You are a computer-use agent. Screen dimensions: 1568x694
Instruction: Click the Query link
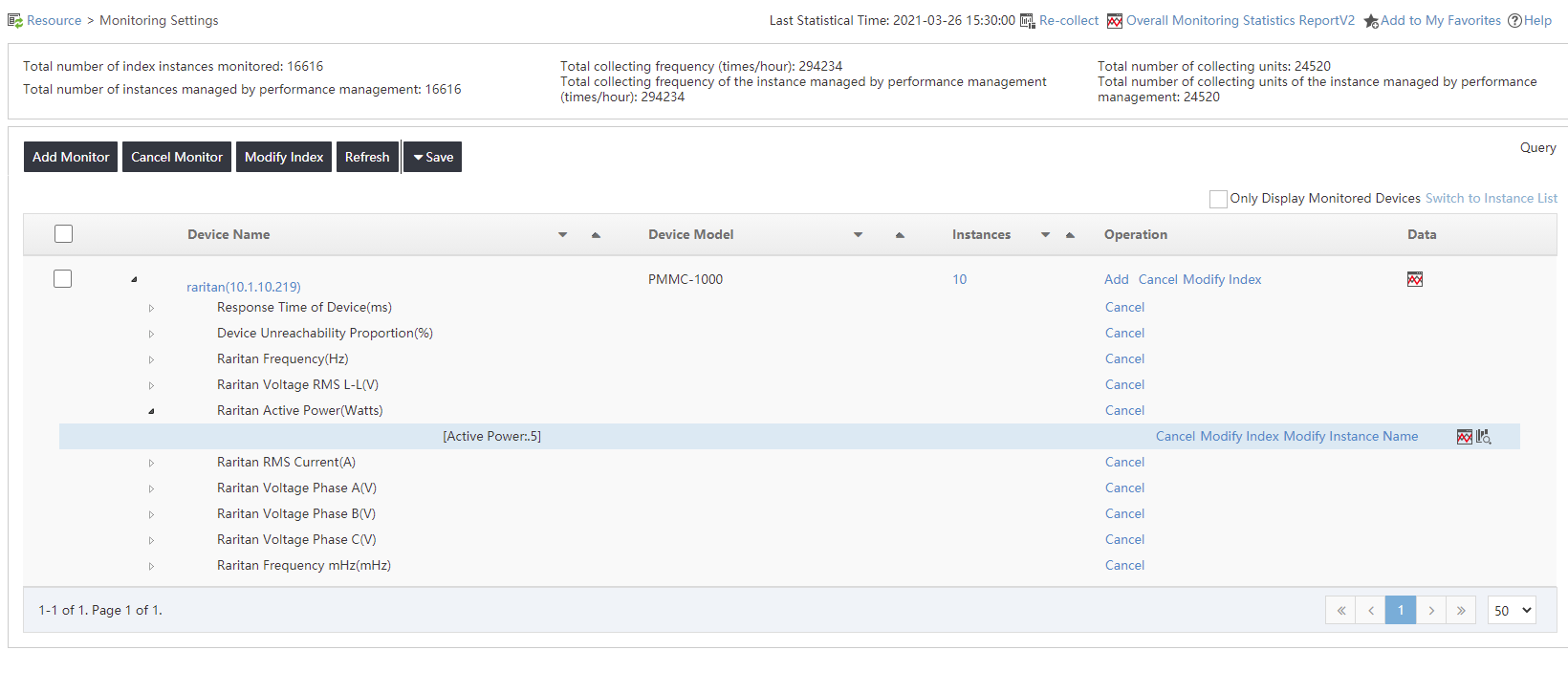pyautogui.click(x=1538, y=147)
